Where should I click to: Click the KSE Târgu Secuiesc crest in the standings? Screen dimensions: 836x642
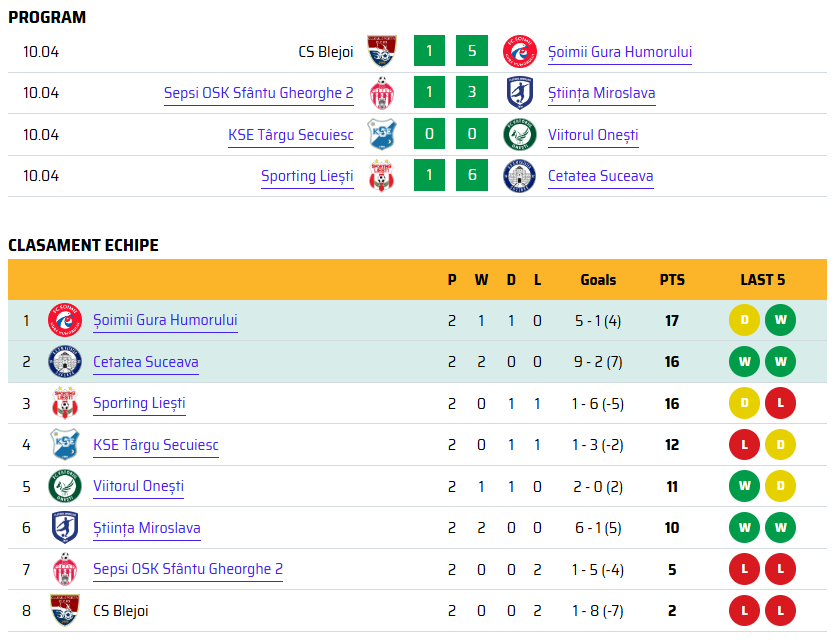[x=65, y=444]
